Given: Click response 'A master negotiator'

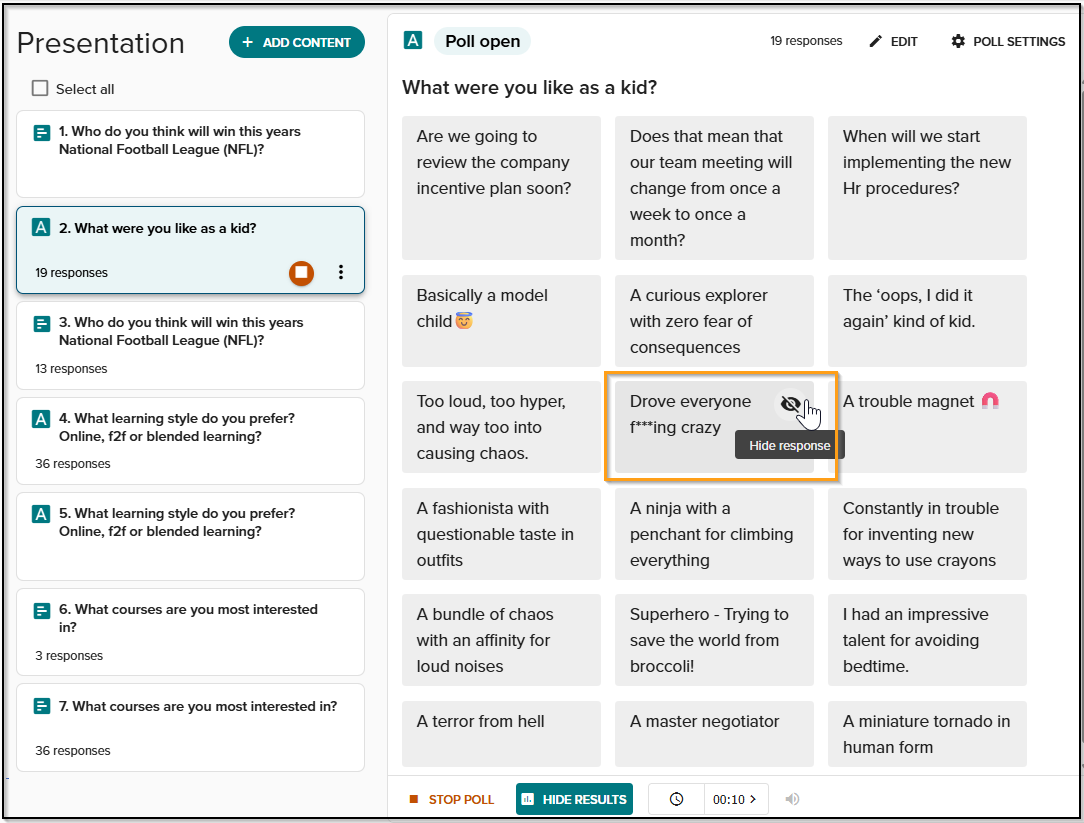Looking at the screenshot, I should click(714, 734).
